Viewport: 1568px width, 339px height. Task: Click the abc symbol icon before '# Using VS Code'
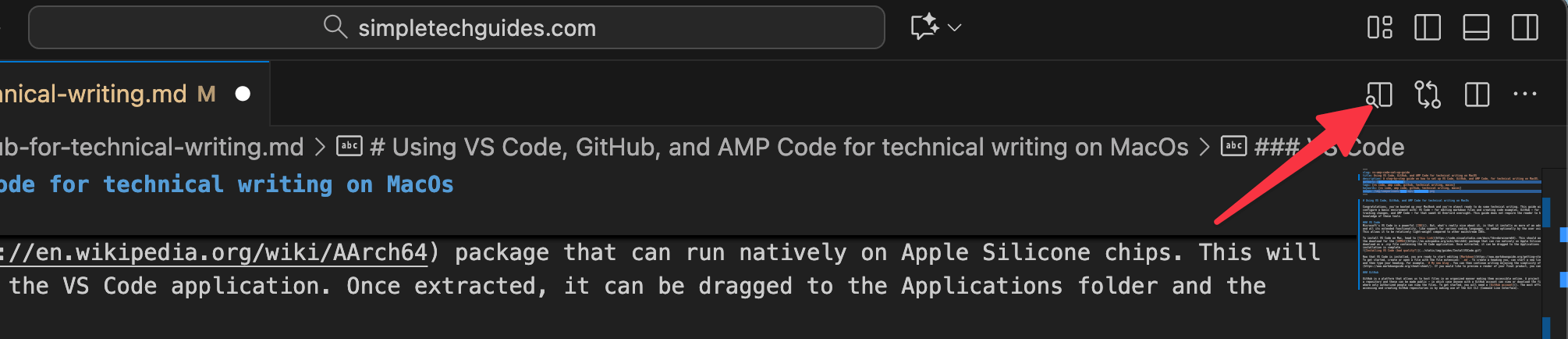coord(349,146)
